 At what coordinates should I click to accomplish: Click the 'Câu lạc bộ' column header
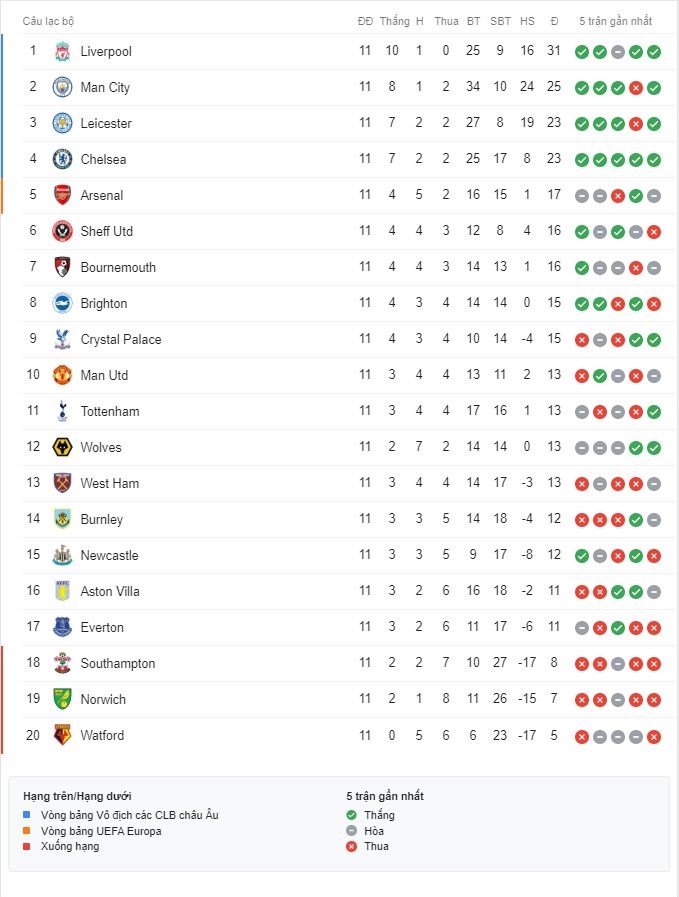[x=48, y=21]
